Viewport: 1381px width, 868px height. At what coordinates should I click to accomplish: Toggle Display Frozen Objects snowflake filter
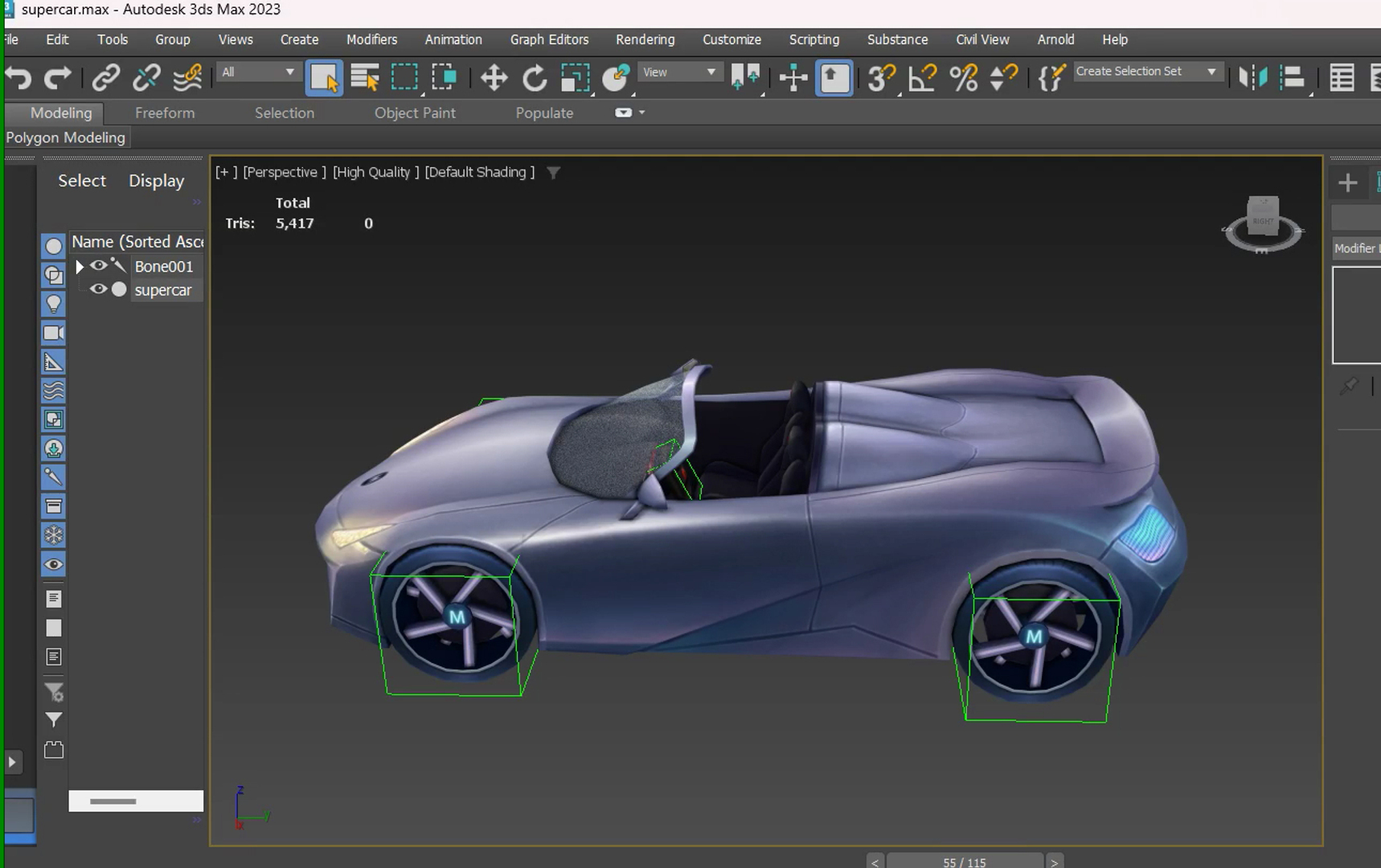pos(53,535)
